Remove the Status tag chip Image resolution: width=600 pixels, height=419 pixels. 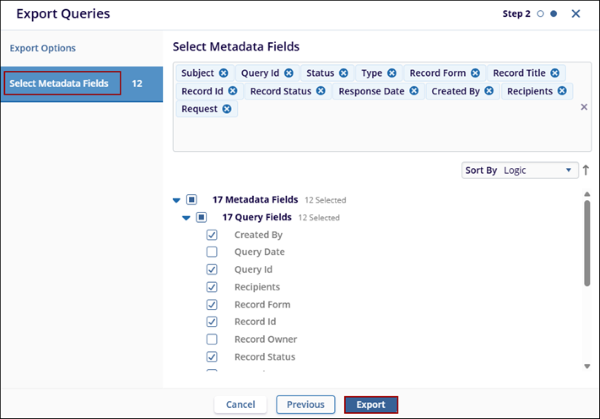point(343,73)
